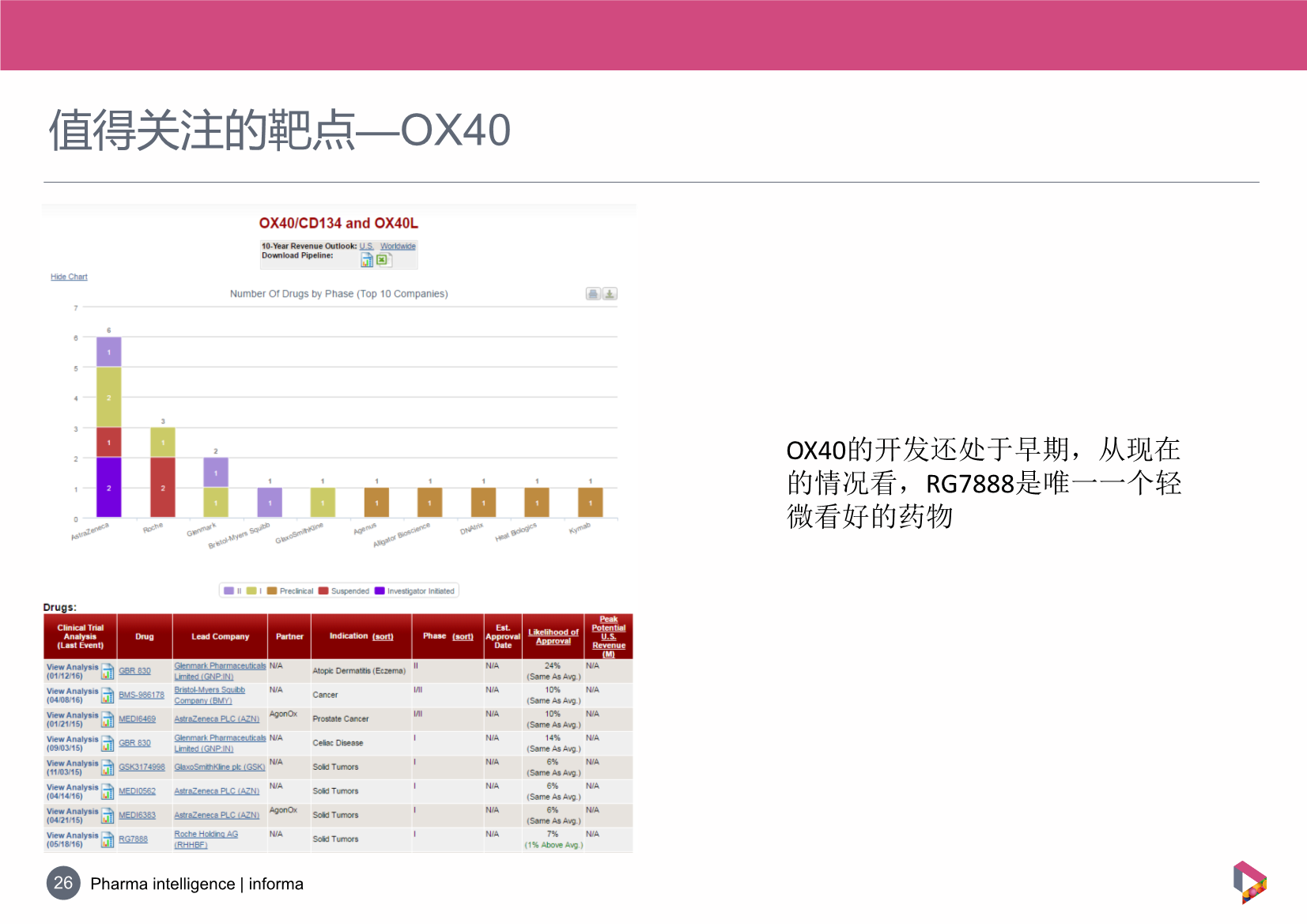The image size is (1307, 924).
Task: Open GBR 830 link in Celiac Disease row
Action: pyautogui.click(x=134, y=743)
